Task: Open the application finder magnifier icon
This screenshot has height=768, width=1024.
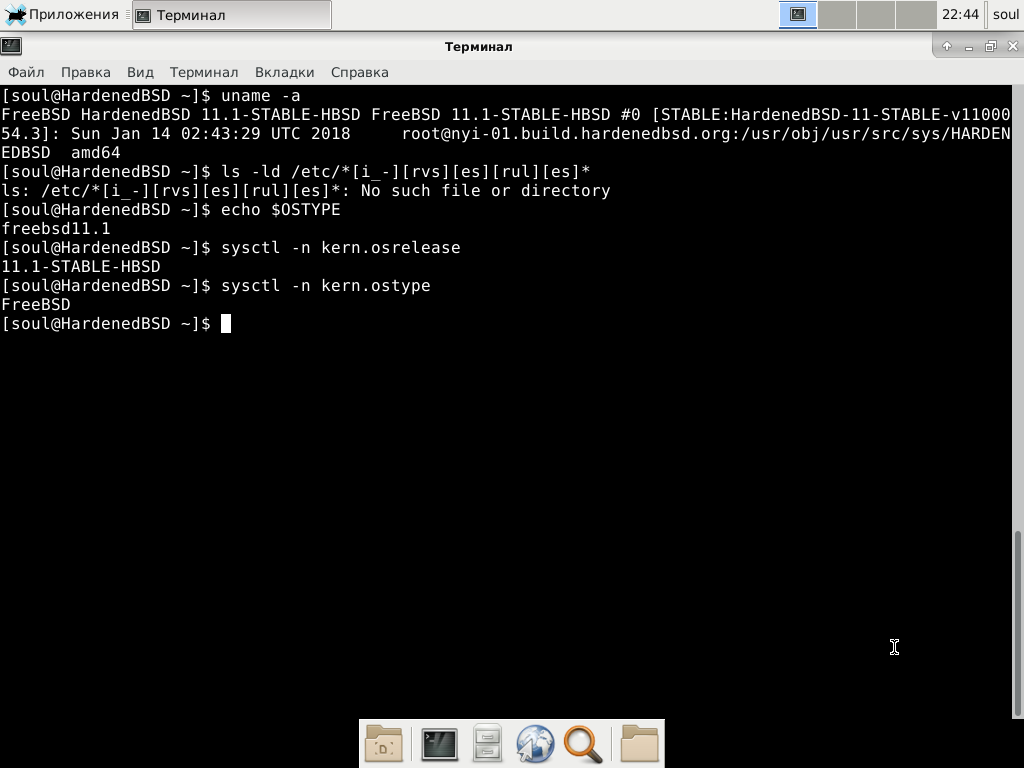Action: (583, 744)
